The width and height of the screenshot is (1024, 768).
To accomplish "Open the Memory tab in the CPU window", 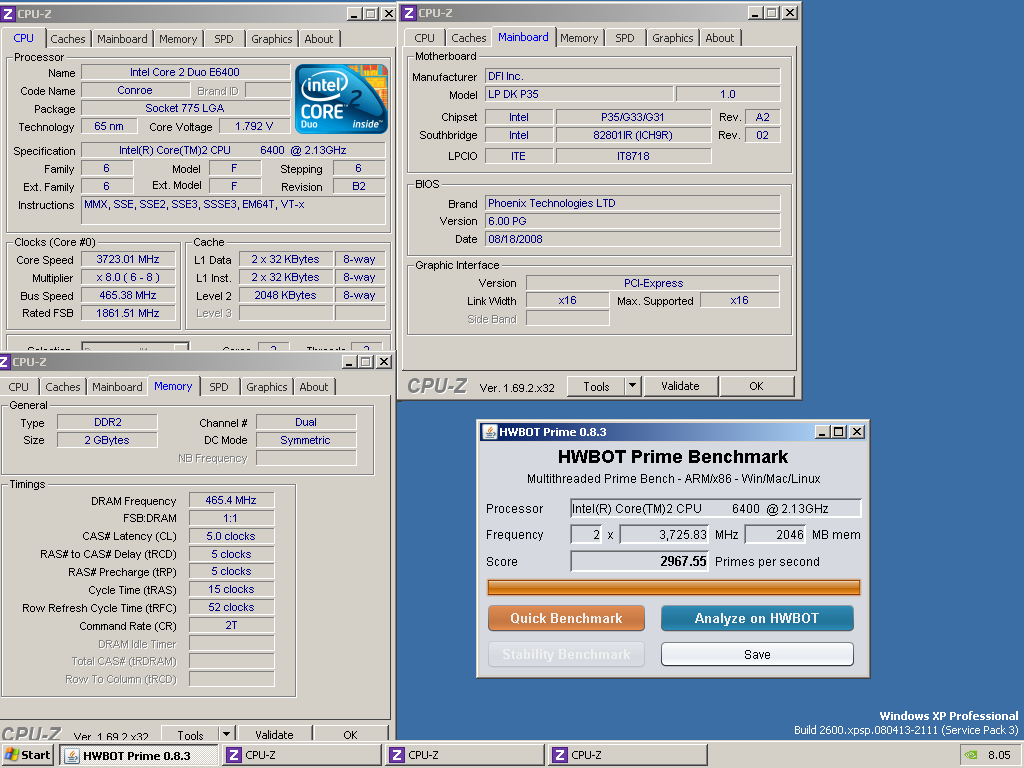I will point(178,39).
